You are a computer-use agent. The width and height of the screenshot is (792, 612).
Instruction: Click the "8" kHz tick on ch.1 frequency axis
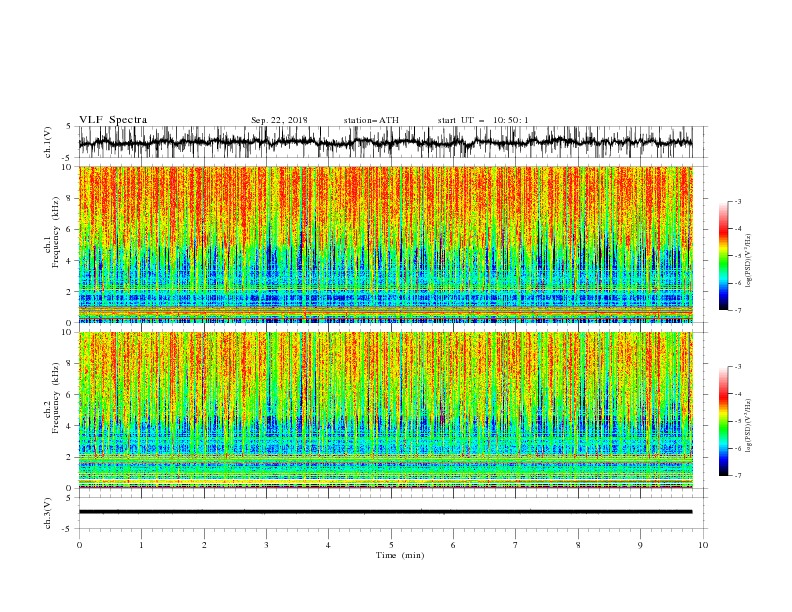[x=70, y=198]
